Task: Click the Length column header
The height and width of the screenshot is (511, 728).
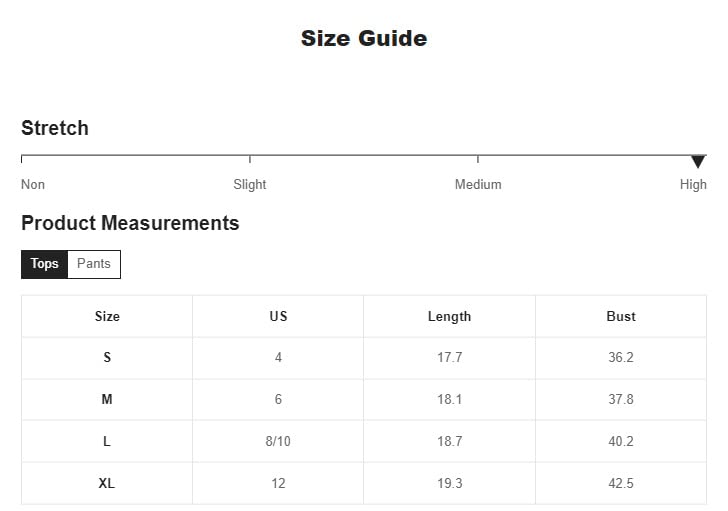Action: 449,316
